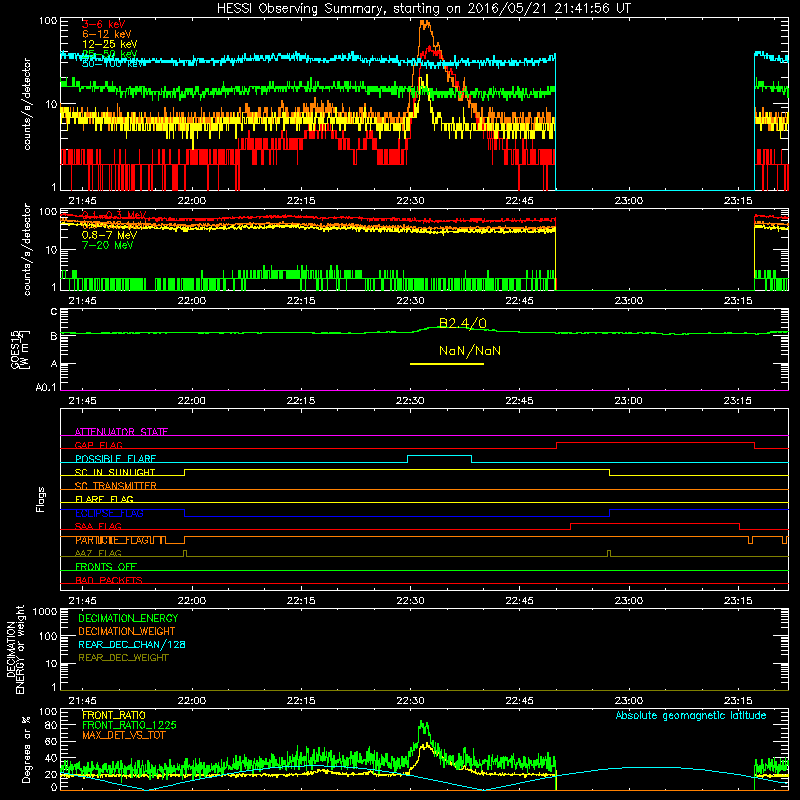Click the yellow "FLARE_FLAG" label
The width and height of the screenshot is (800, 800).
coord(104,499)
